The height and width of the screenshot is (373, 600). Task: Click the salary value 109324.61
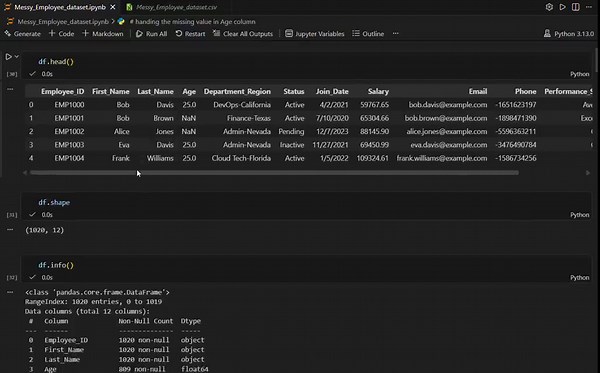(x=373, y=158)
